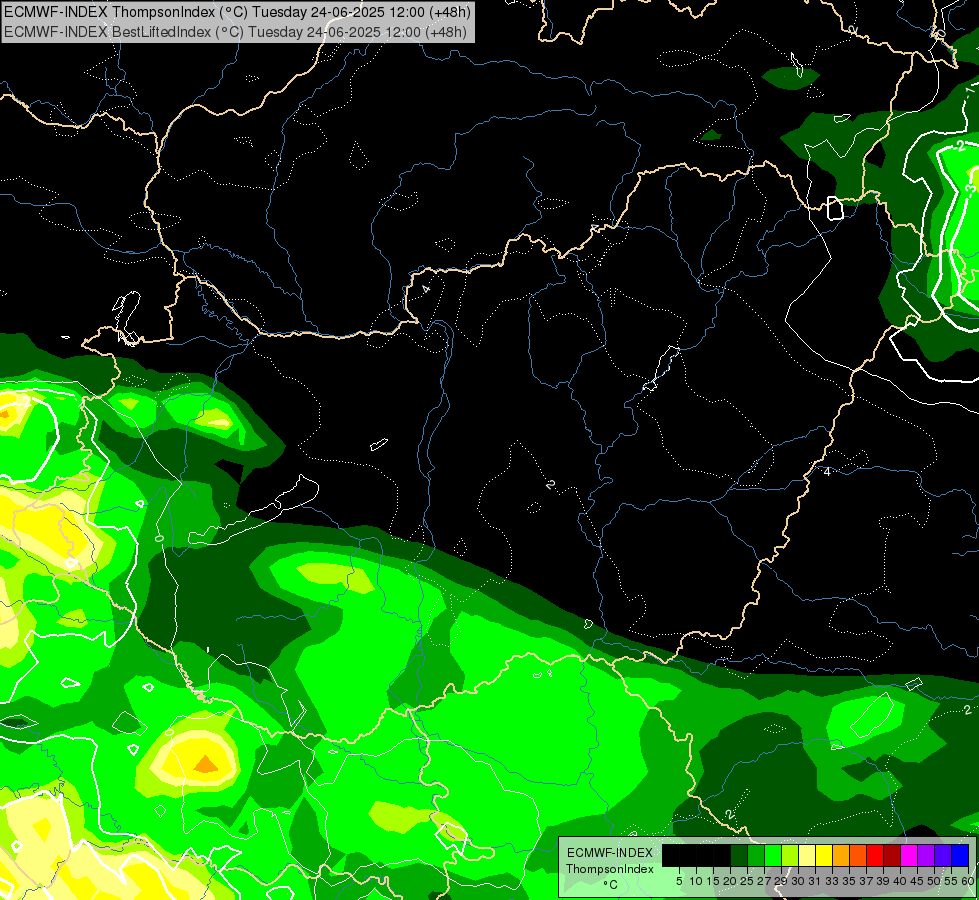Click the legend scale value 5
The image size is (979, 900).
[x=679, y=881]
